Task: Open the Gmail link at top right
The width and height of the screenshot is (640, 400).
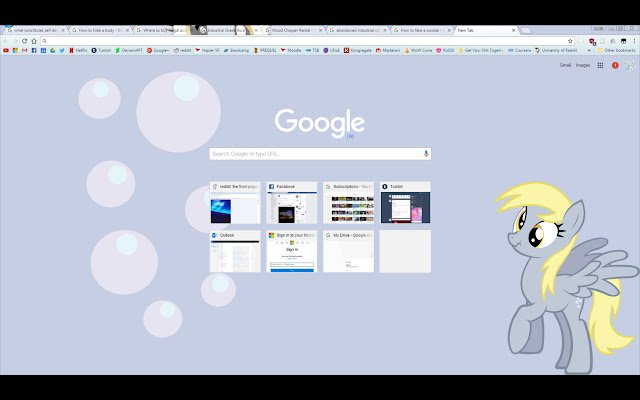Action: click(x=565, y=65)
